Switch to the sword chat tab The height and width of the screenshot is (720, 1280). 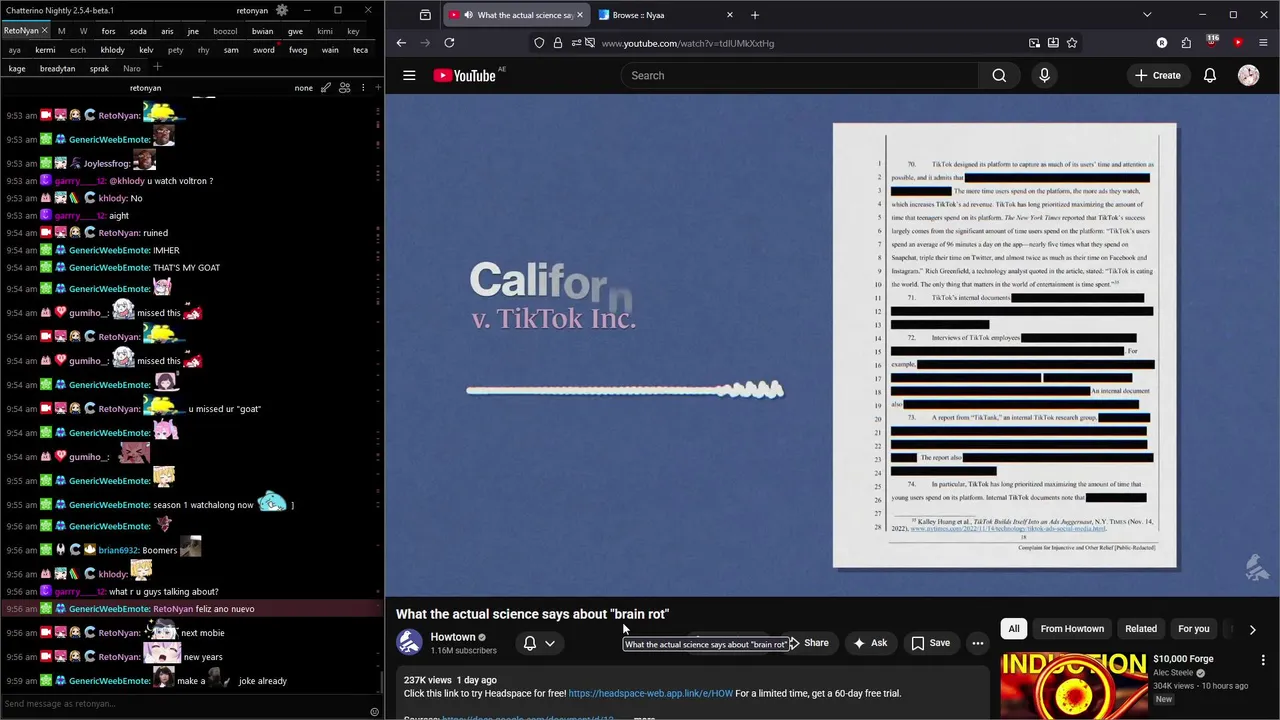pyautogui.click(x=263, y=50)
